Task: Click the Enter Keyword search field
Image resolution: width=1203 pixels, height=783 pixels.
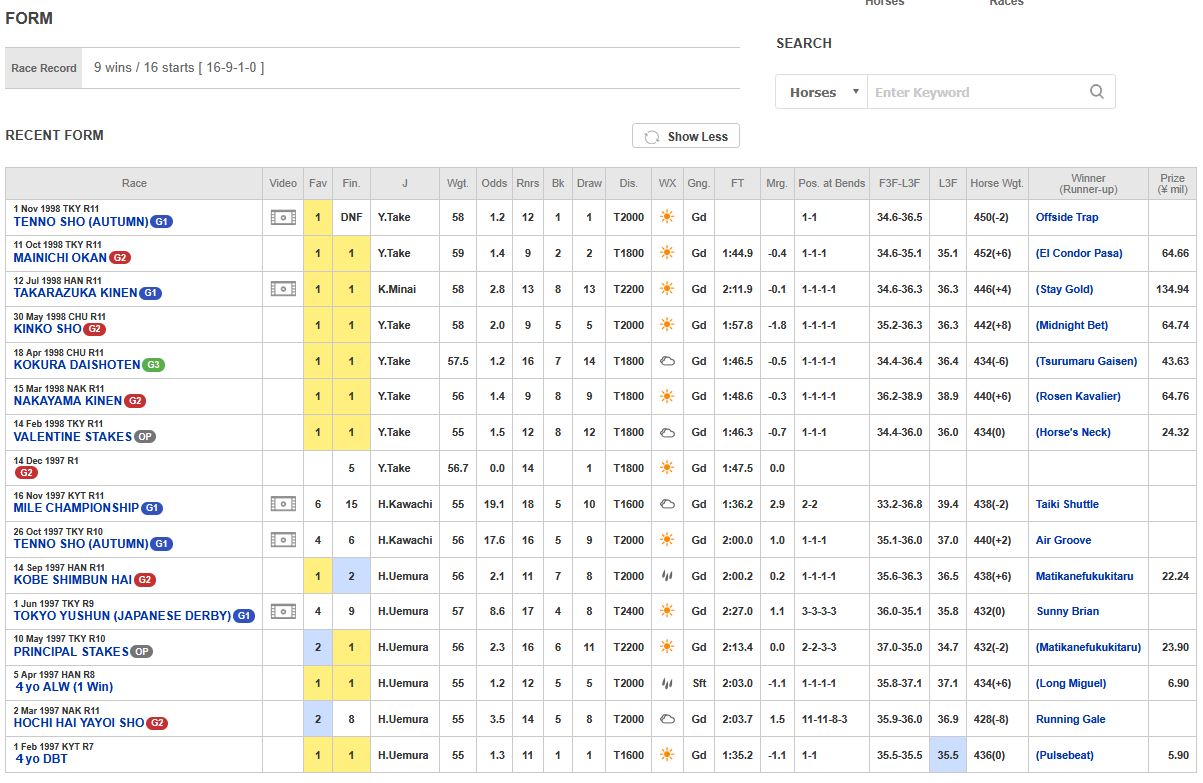Action: click(x=975, y=92)
